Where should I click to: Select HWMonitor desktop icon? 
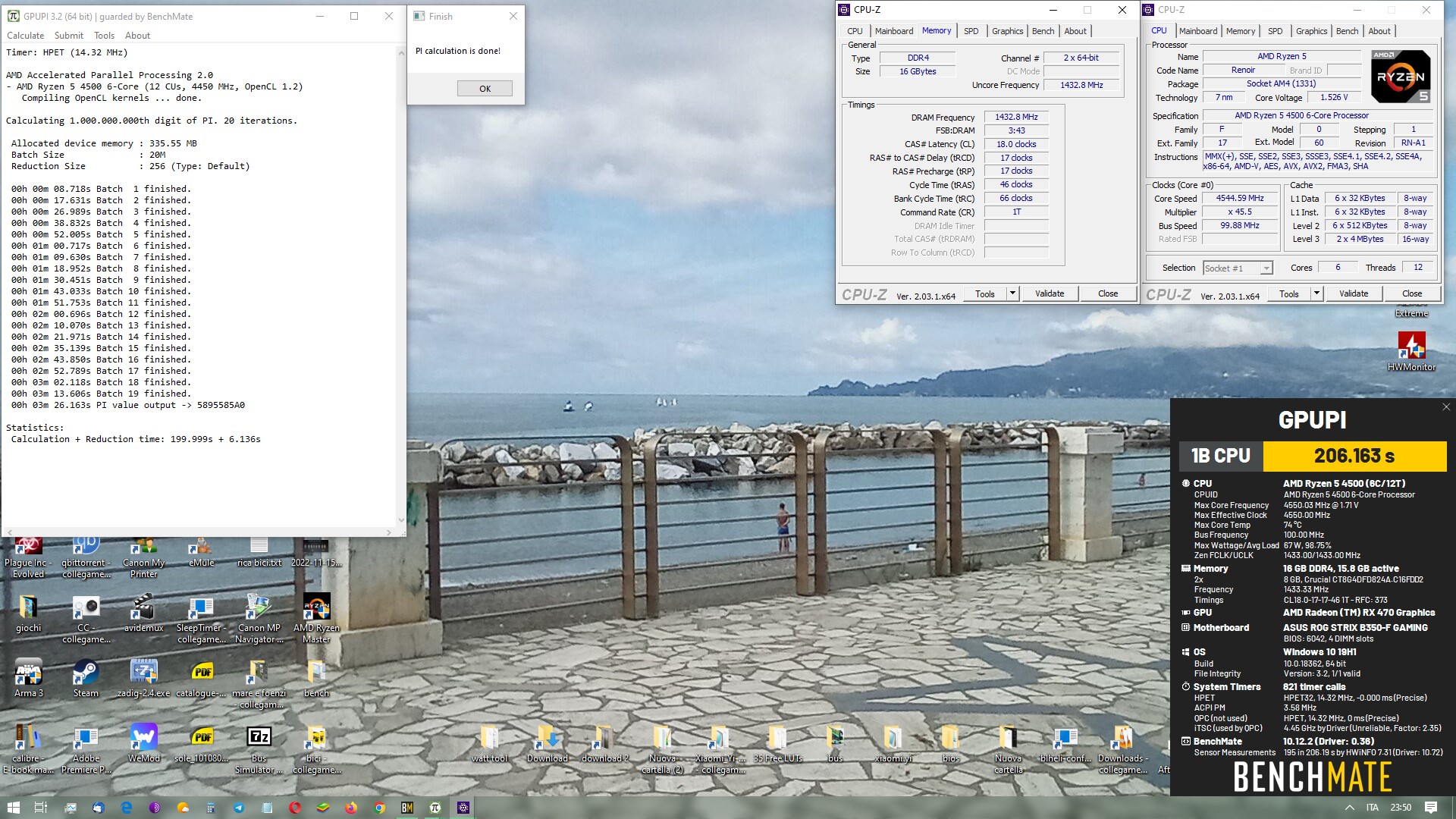1411,351
